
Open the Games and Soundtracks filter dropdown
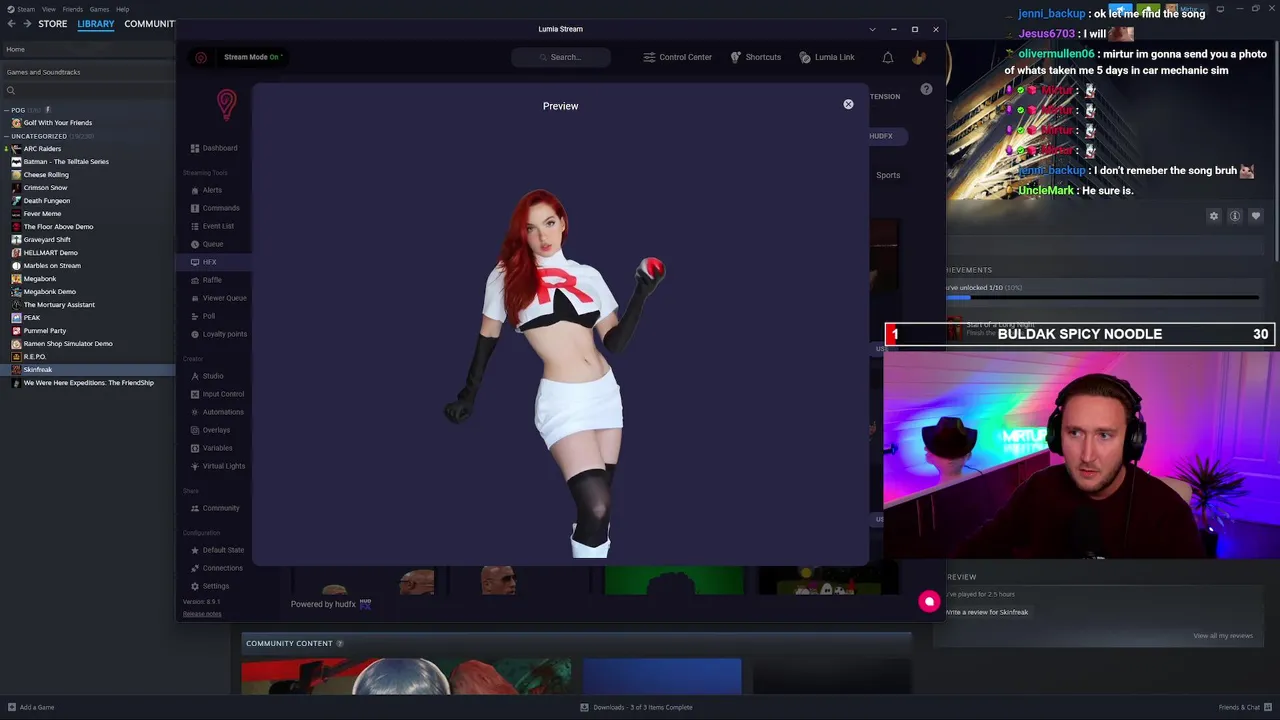87,72
